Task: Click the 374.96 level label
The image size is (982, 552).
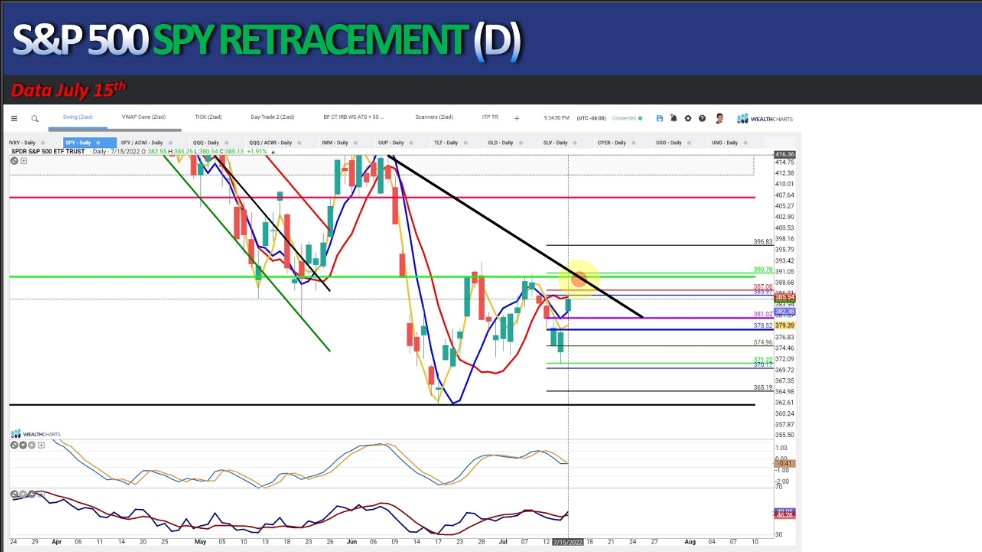Action: (x=763, y=343)
